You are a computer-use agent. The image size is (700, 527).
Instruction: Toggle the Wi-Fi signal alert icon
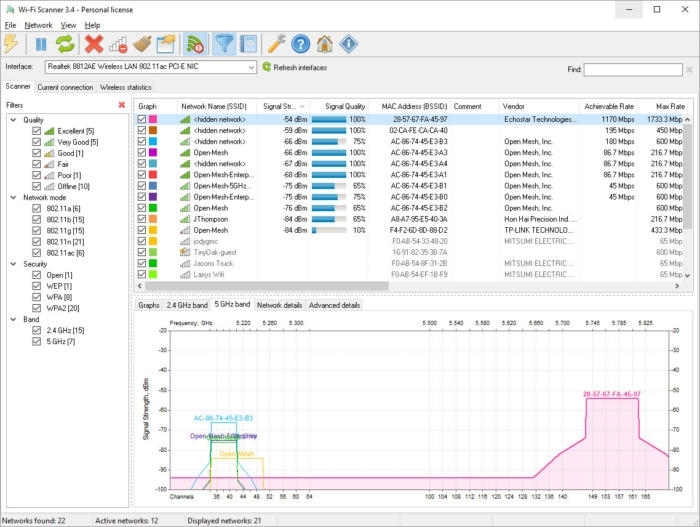pos(195,44)
